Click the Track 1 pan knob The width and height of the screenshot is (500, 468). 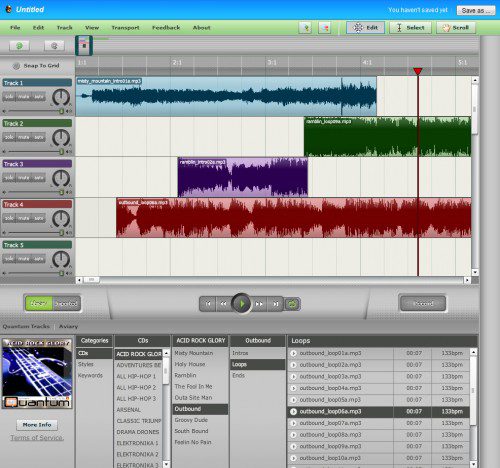click(x=61, y=97)
